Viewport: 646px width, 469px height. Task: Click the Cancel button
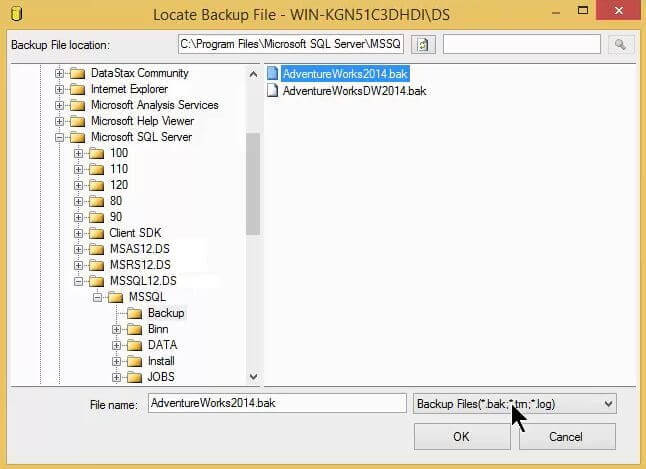coord(567,437)
